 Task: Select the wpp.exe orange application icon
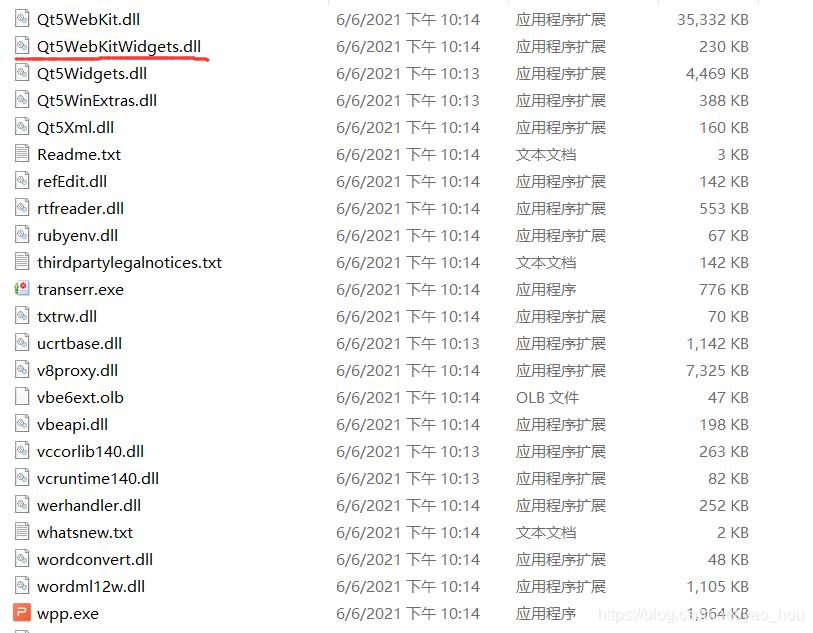pos(22,613)
